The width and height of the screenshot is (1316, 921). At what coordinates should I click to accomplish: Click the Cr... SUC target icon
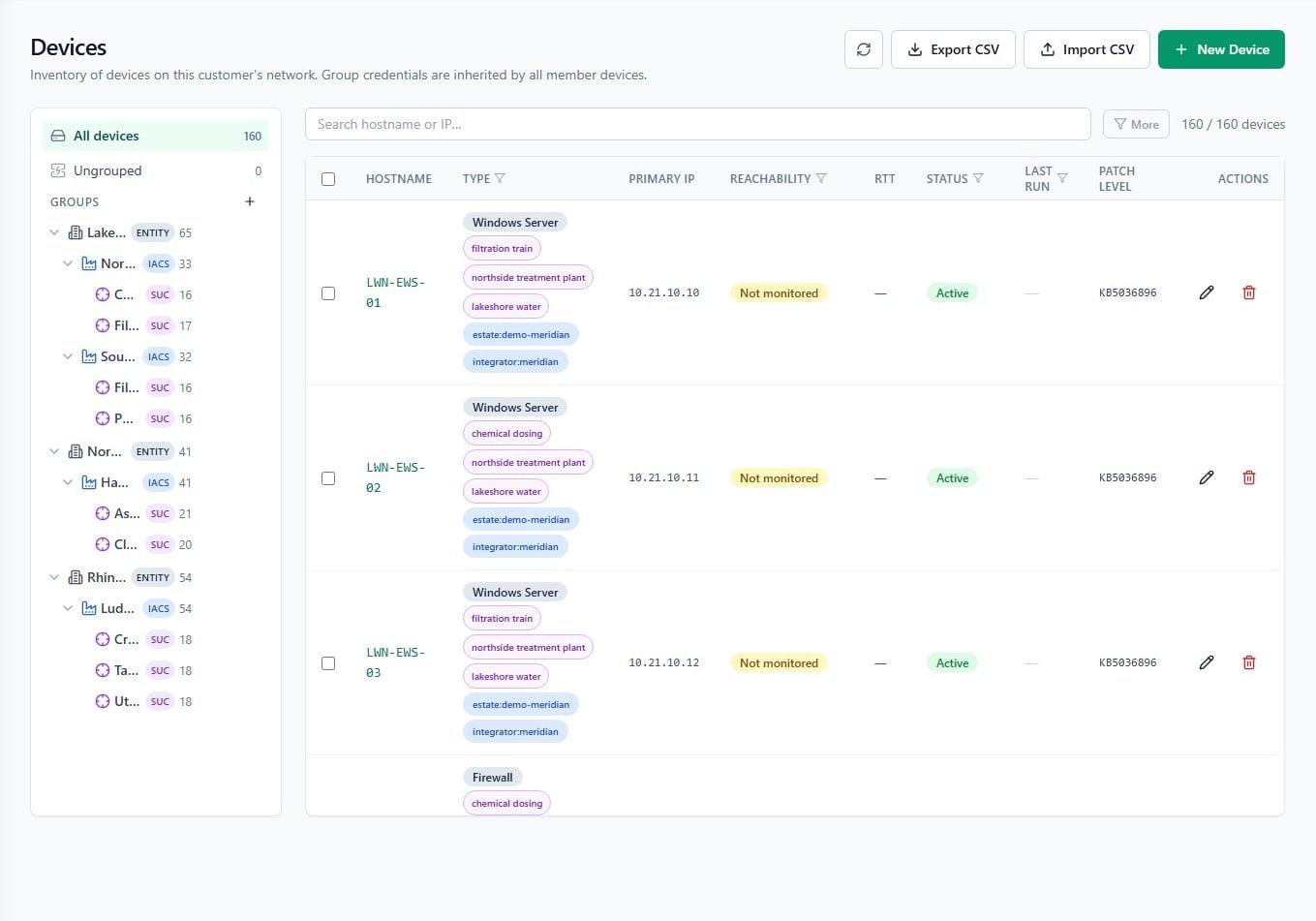tap(103, 639)
